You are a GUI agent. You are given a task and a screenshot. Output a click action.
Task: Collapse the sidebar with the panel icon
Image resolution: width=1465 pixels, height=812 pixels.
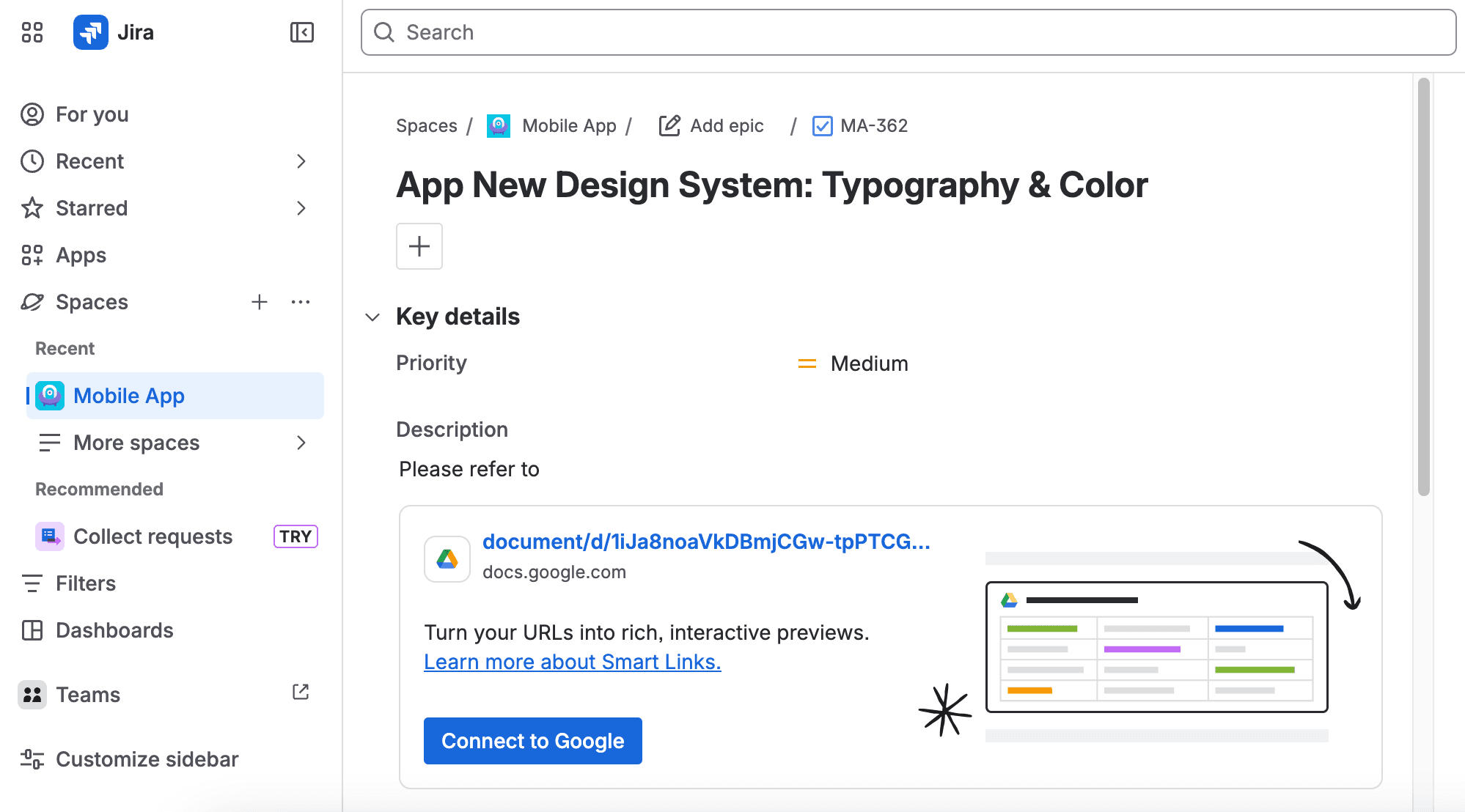point(301,32)
